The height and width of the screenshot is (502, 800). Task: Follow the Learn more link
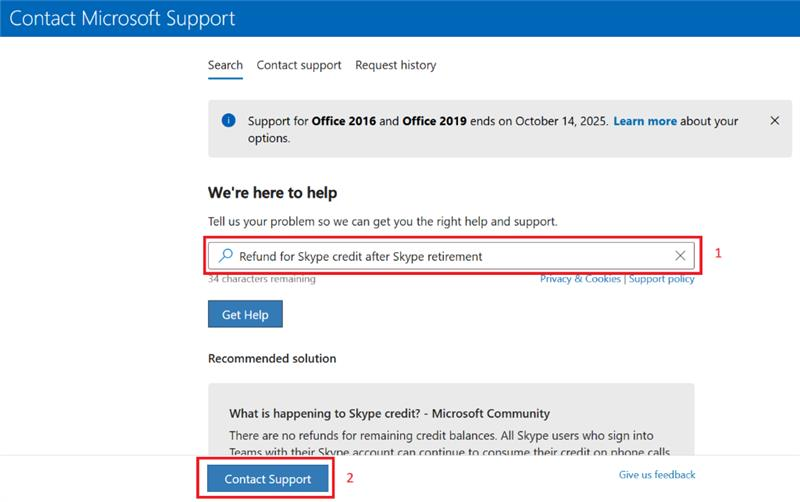(x=645, y=121)
